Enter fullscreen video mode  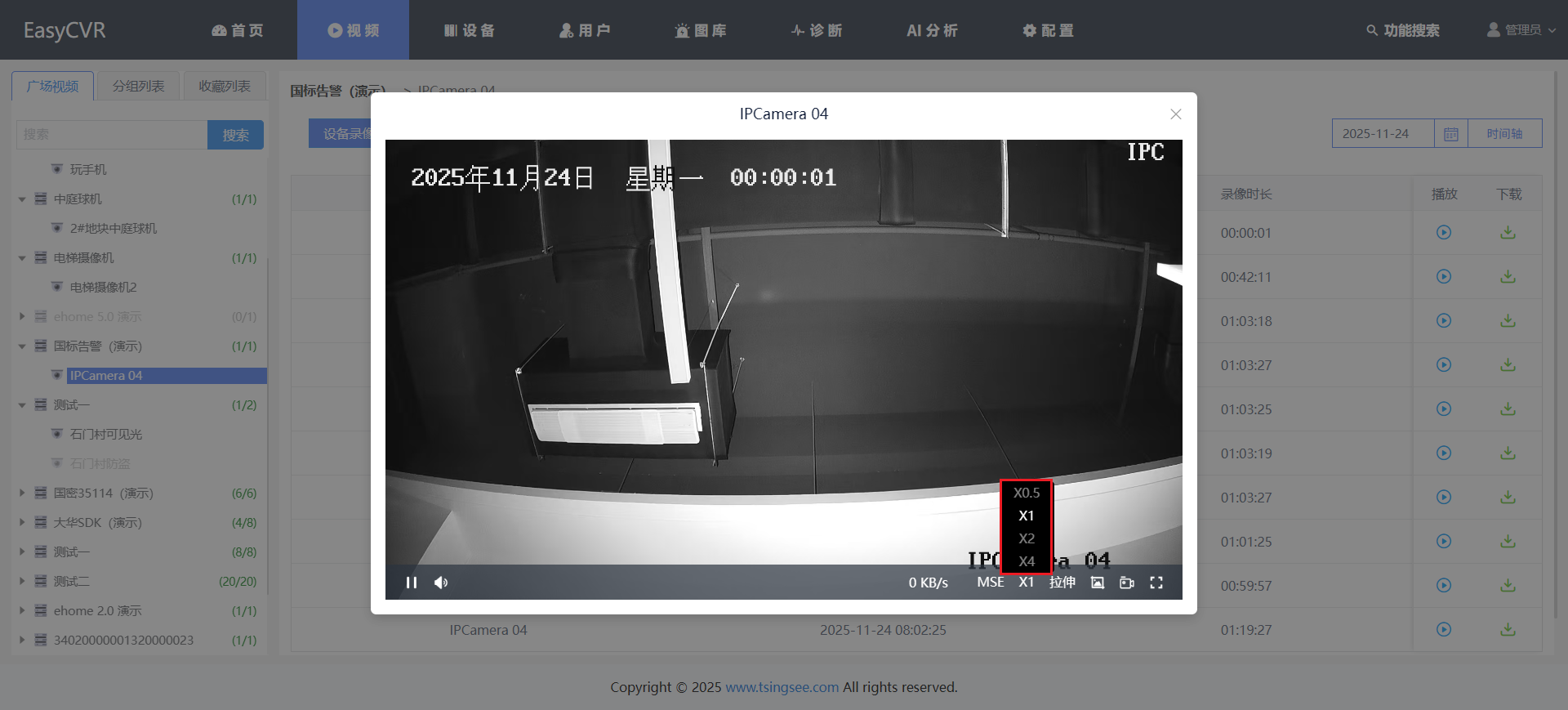coord(1156,583)
